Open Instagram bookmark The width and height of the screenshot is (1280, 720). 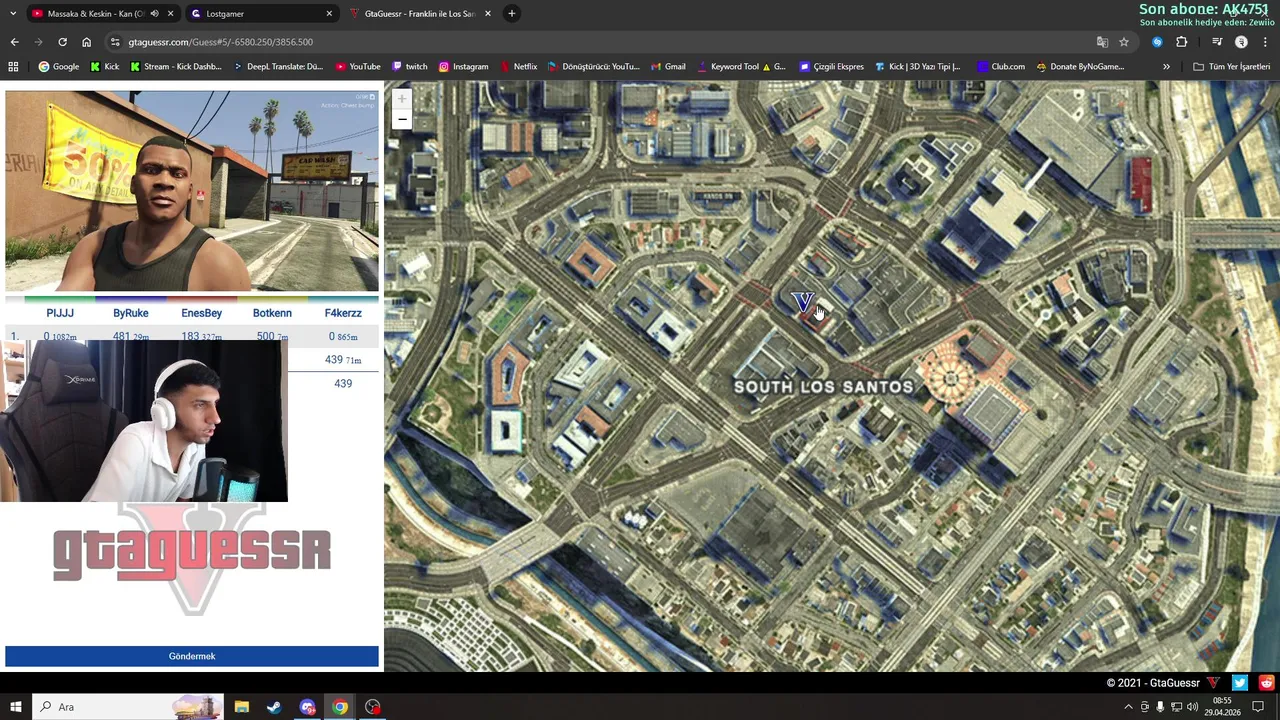pyautogui.click(x=464, y=67)
